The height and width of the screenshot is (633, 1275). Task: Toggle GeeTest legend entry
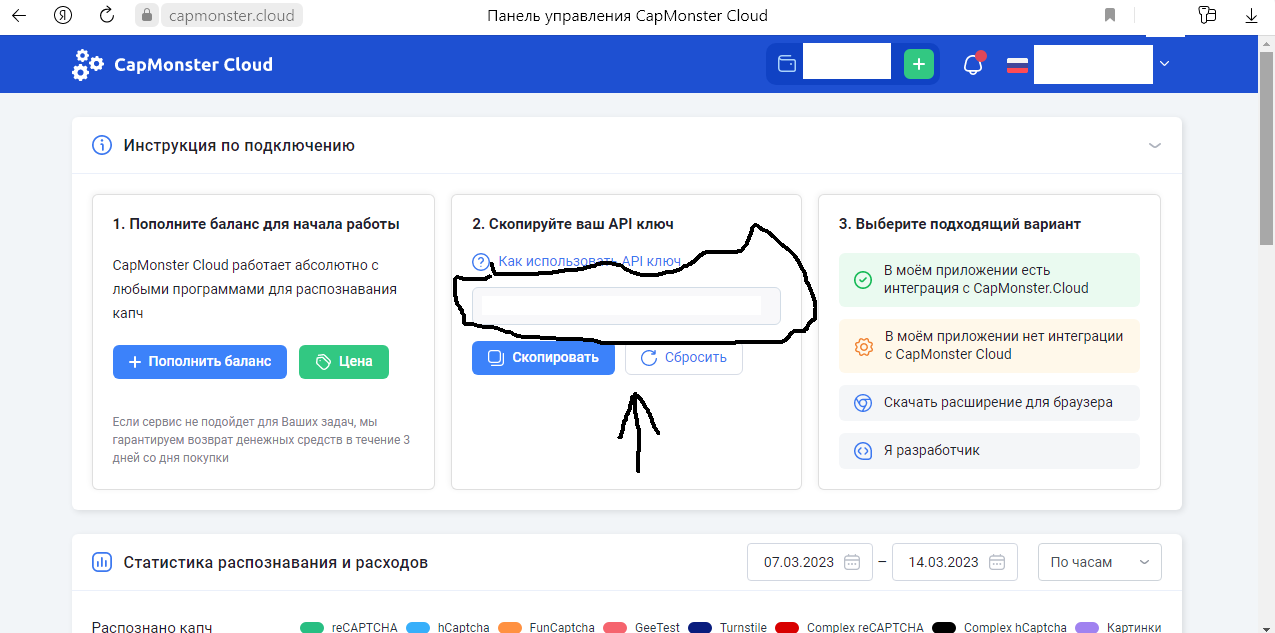[641, 628]
